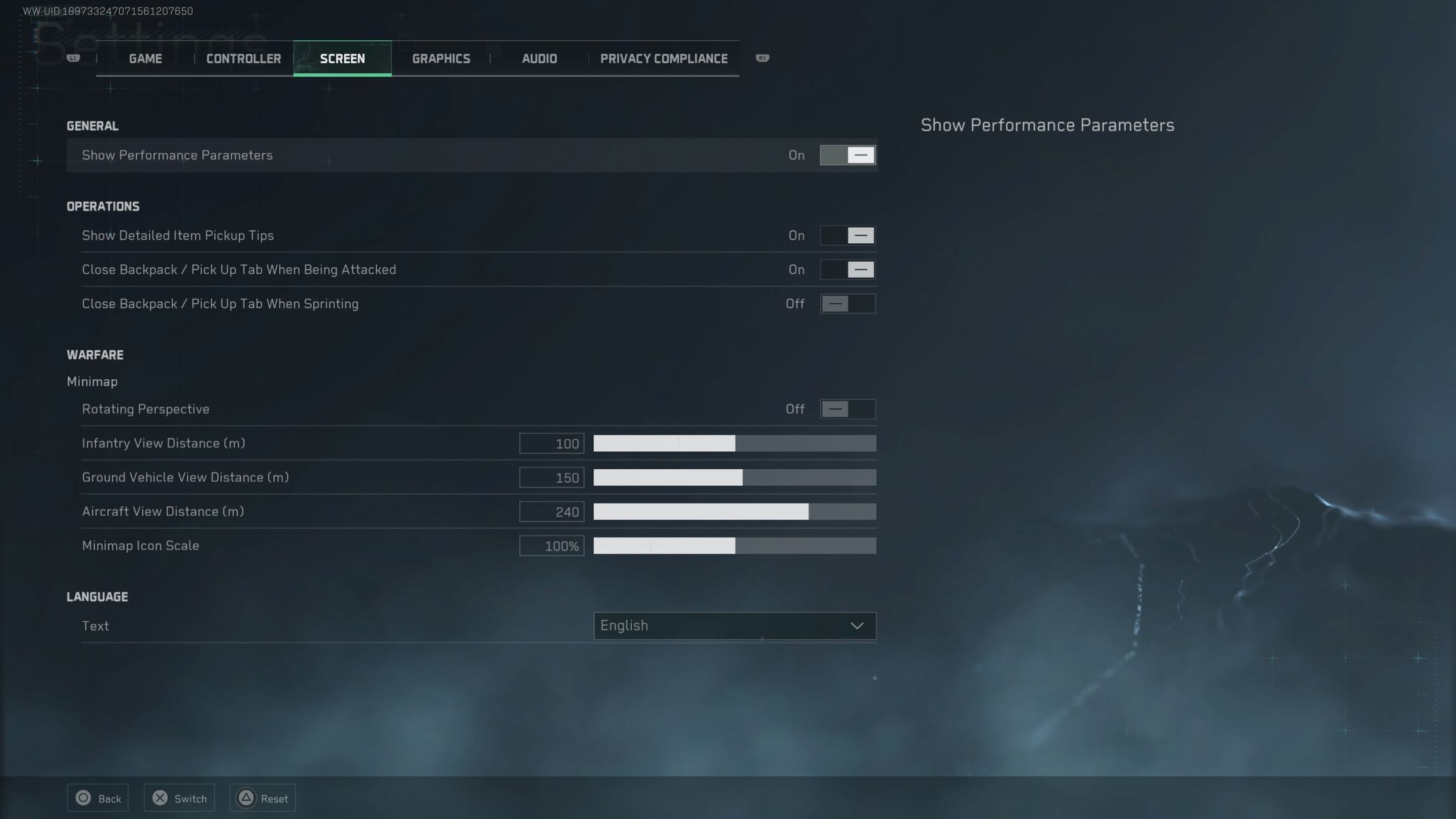The width and height of the screenshot is (1456, 819).
Task: Enable Rotating Perspective for minimap
Action: (x=847, y=409)
